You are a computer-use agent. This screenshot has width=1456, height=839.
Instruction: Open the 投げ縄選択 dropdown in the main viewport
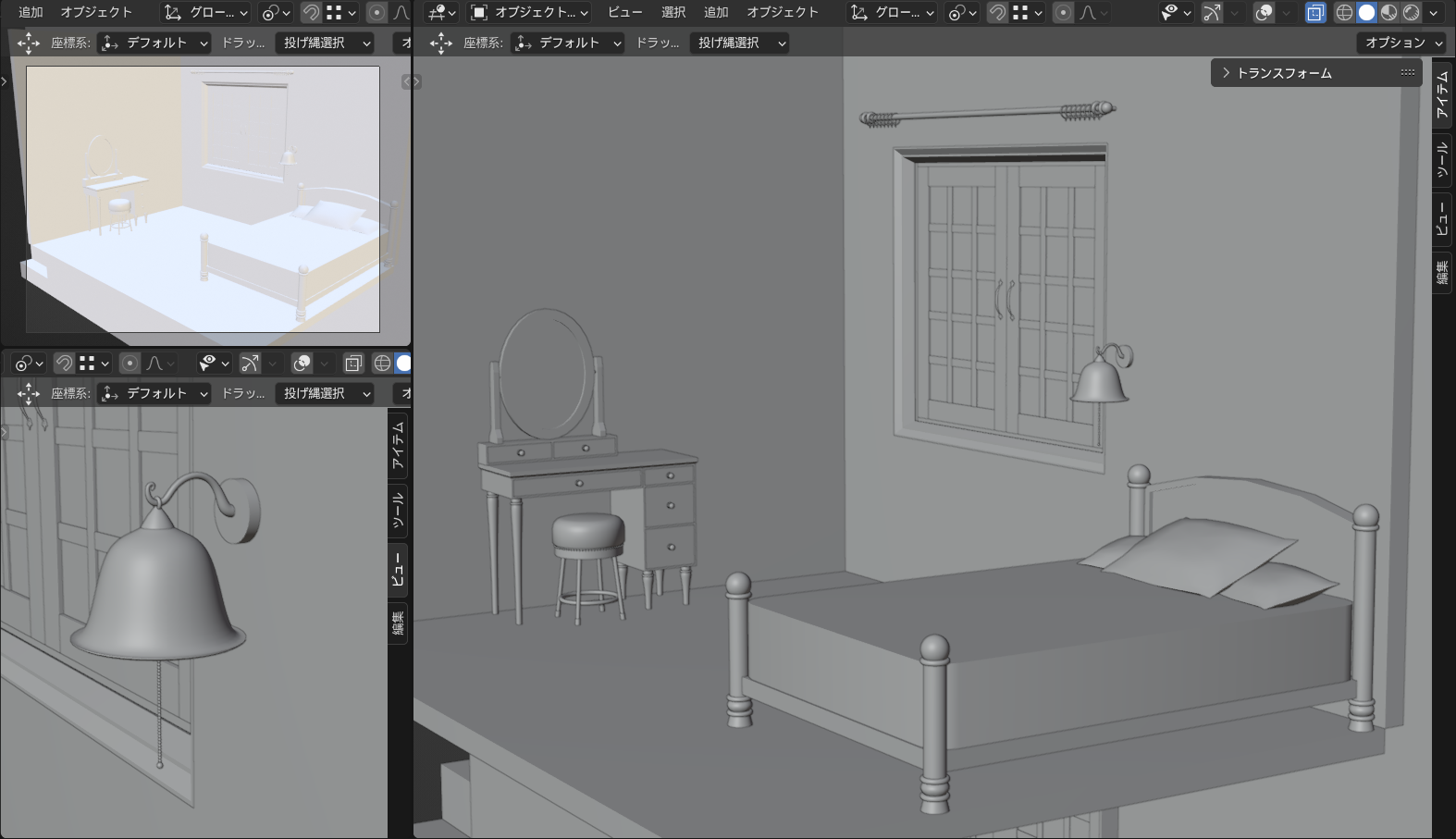tap(739, 43)
